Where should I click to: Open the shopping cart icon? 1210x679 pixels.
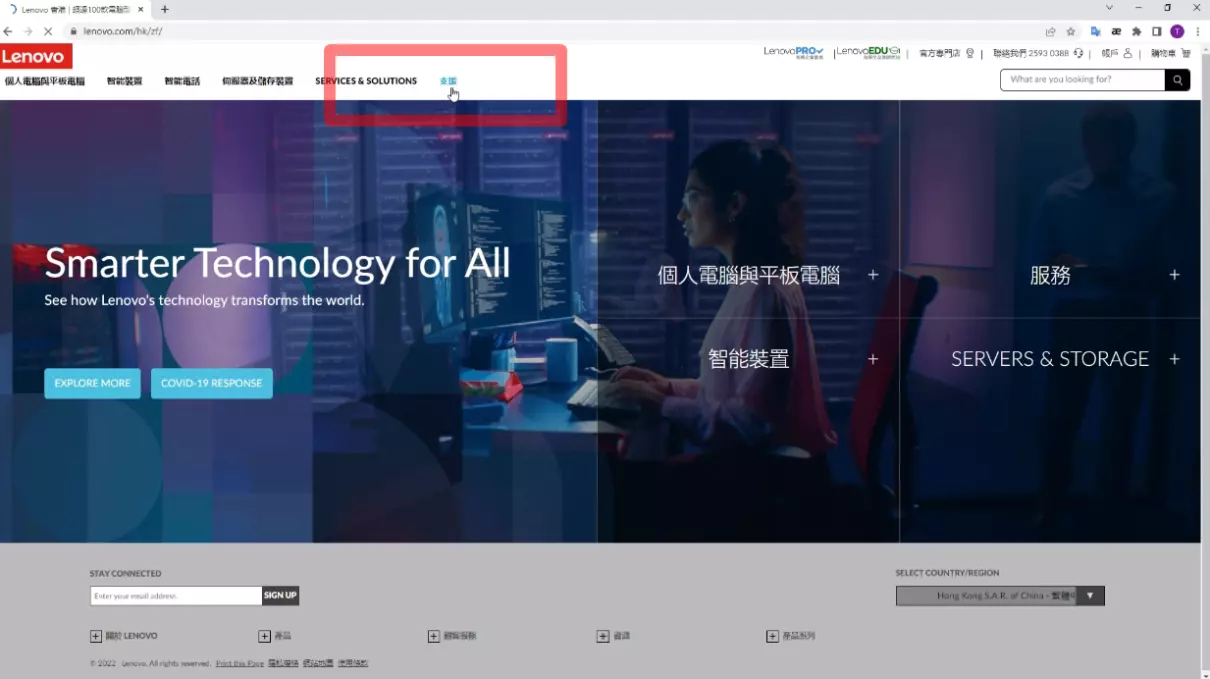1186,53
